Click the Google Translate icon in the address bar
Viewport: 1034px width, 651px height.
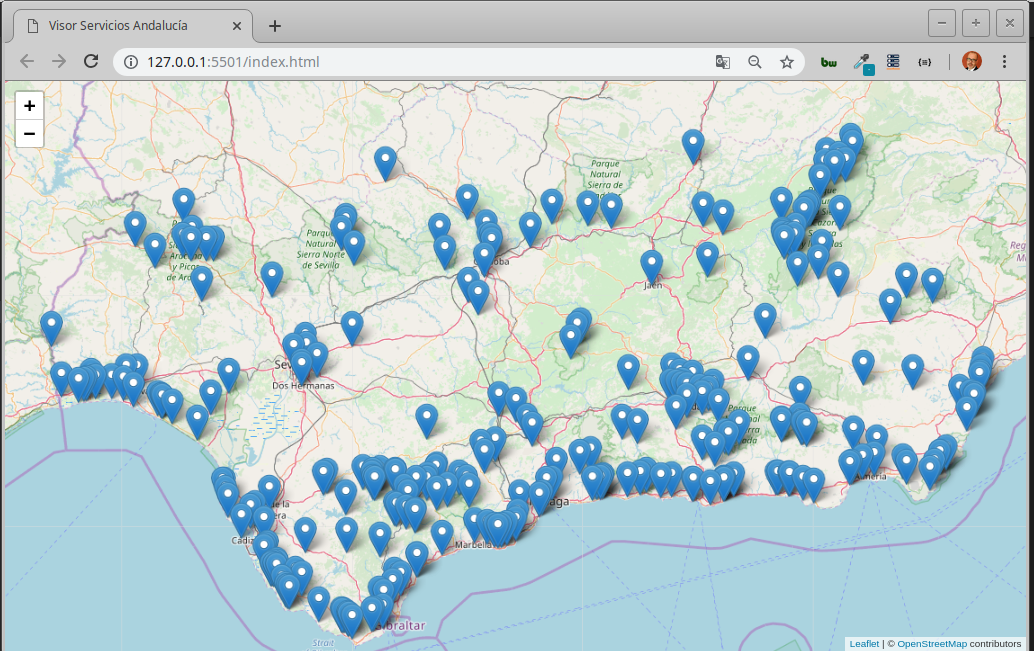[722, 61]
